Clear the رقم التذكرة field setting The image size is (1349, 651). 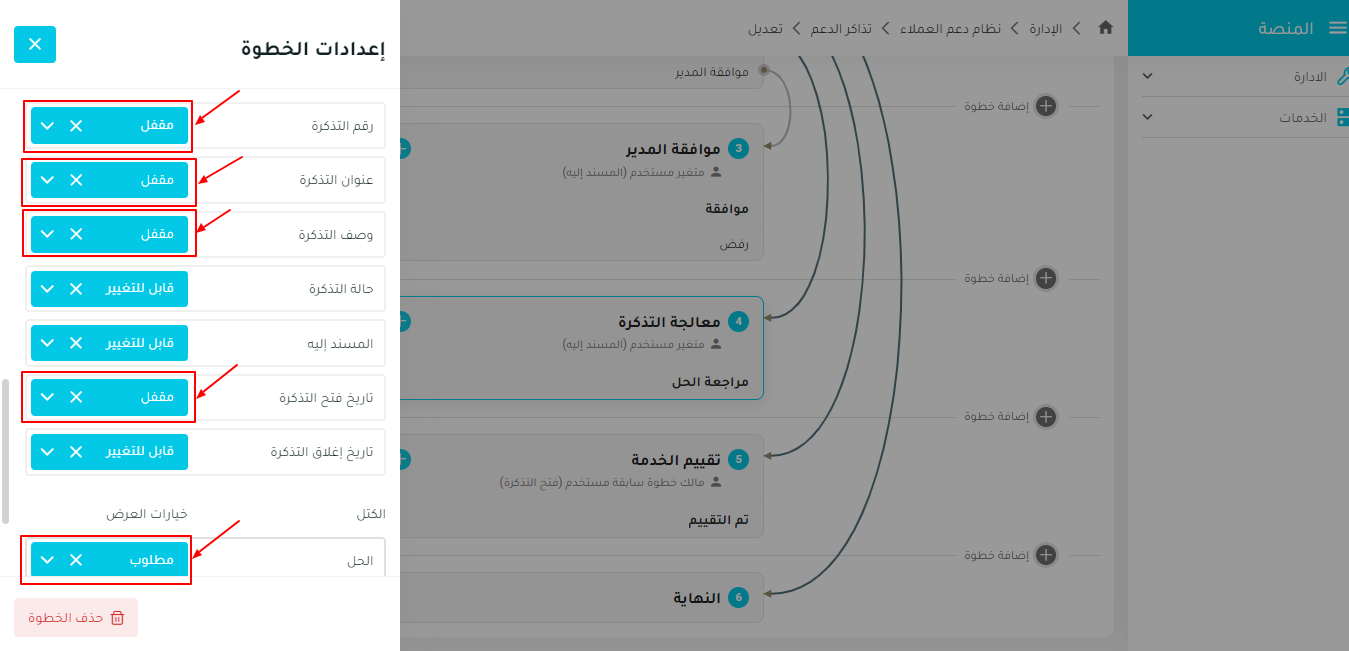click(76, 126)
